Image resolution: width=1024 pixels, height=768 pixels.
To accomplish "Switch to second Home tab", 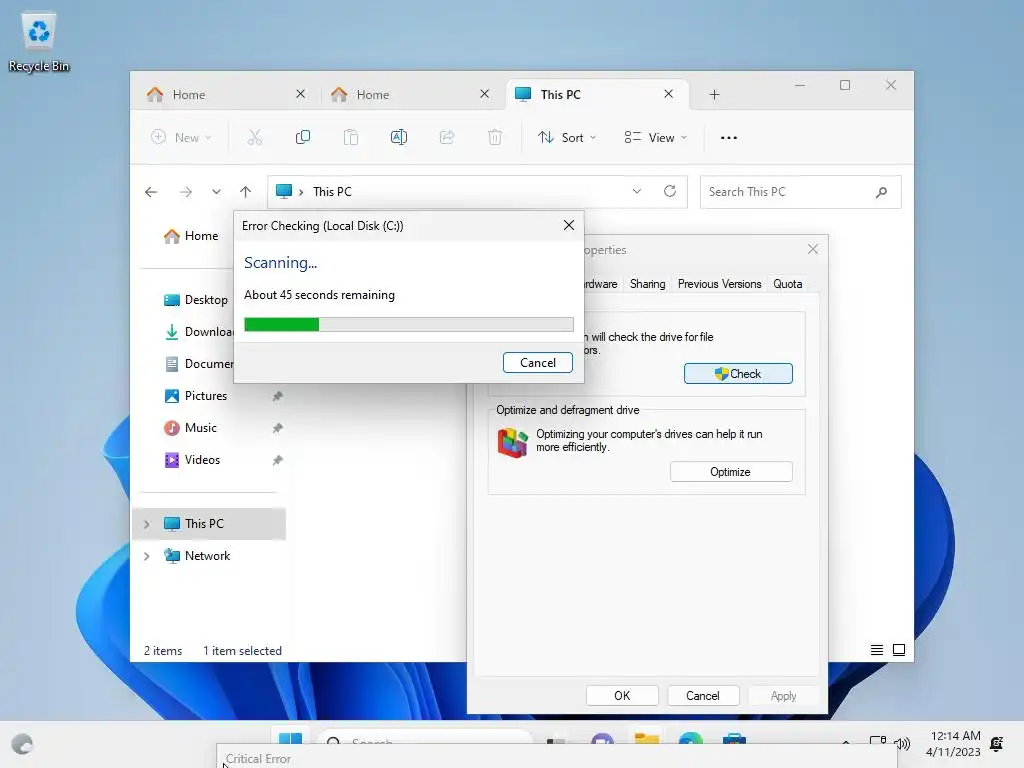I will point(410,95).
